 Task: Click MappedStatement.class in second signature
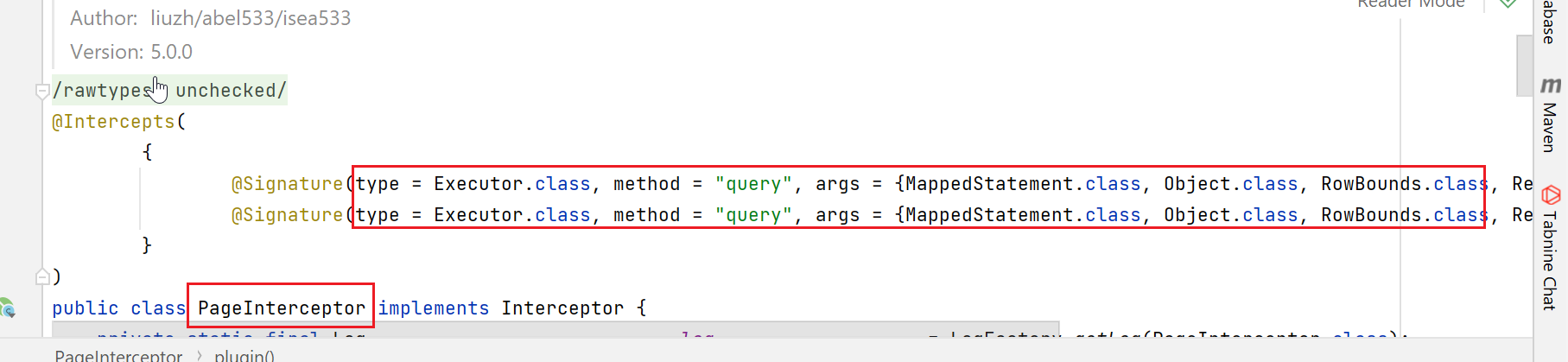tap(1023, 215)
